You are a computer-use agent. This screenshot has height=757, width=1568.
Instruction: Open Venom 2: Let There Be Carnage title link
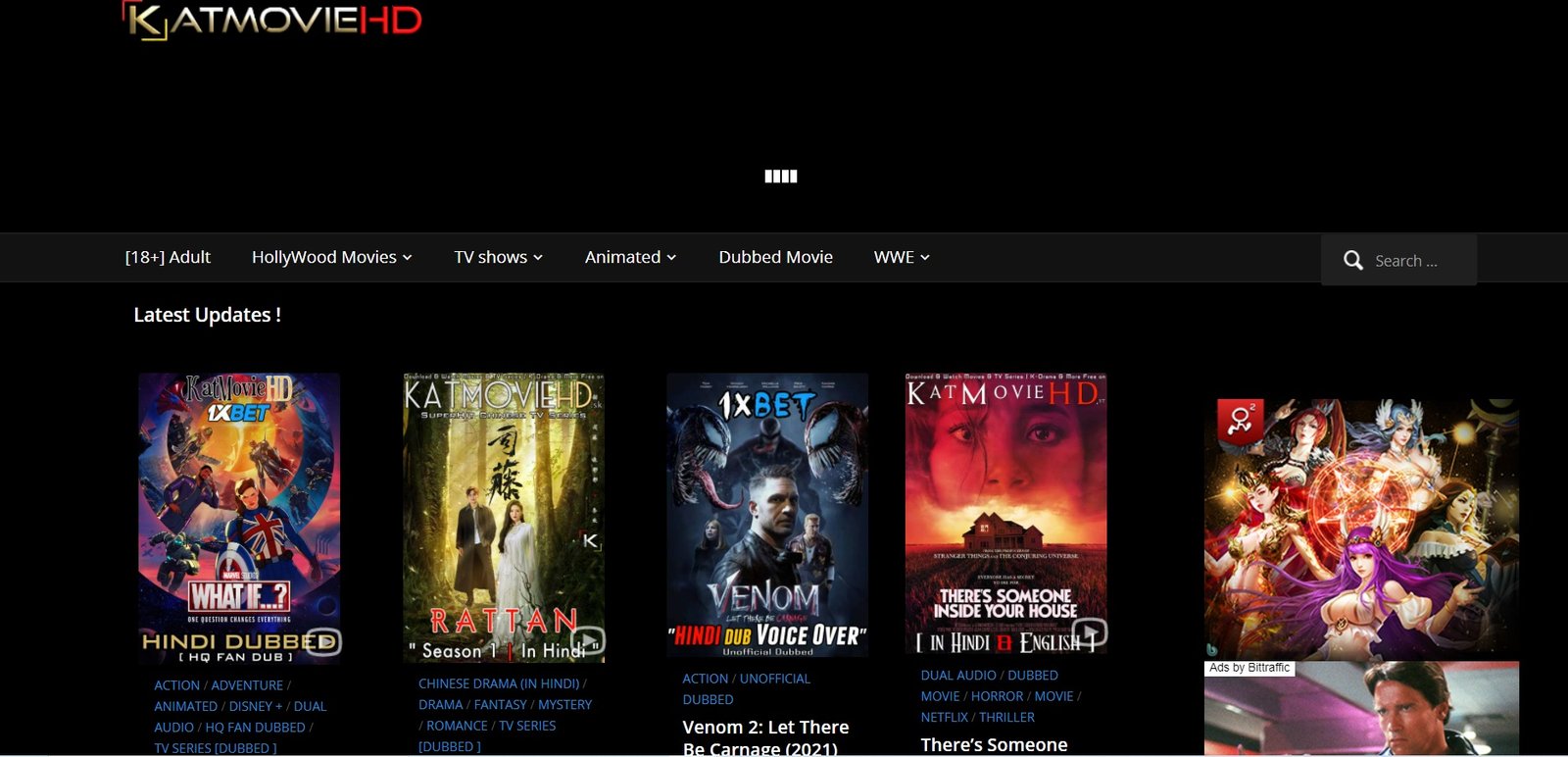(765, 737)
